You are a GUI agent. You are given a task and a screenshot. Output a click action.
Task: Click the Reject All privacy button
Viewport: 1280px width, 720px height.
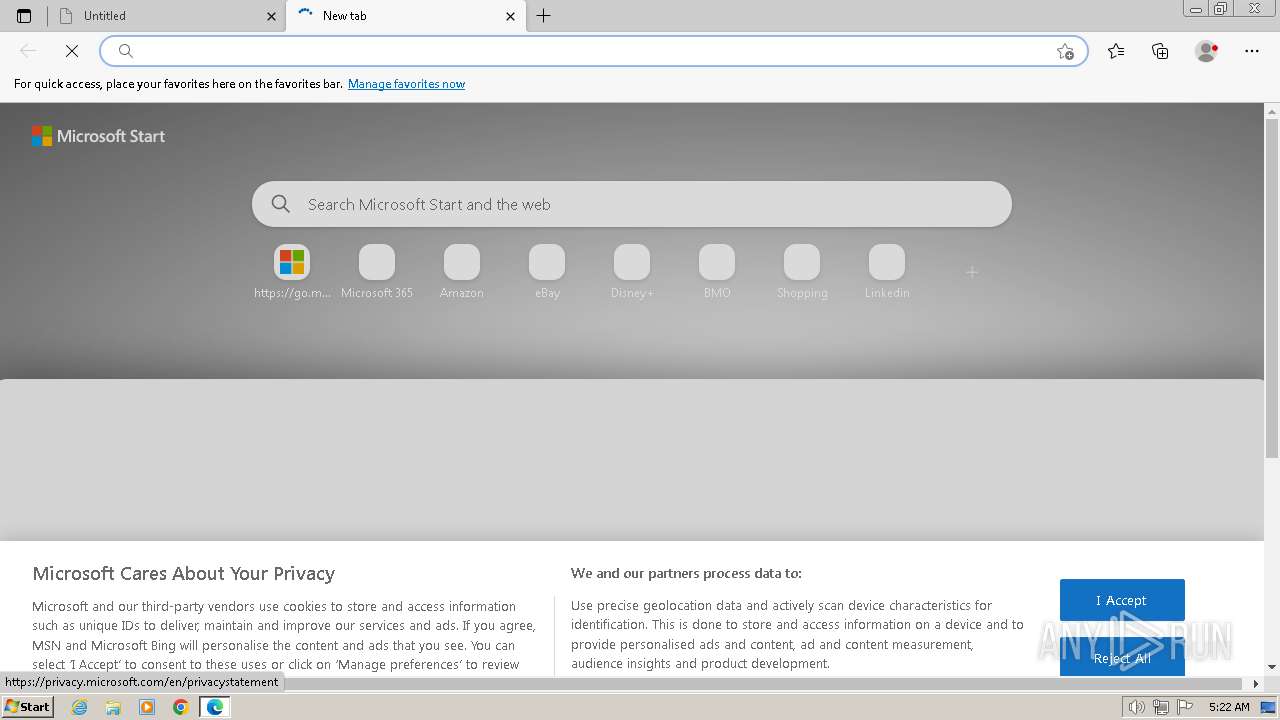tap(1122, 657)
